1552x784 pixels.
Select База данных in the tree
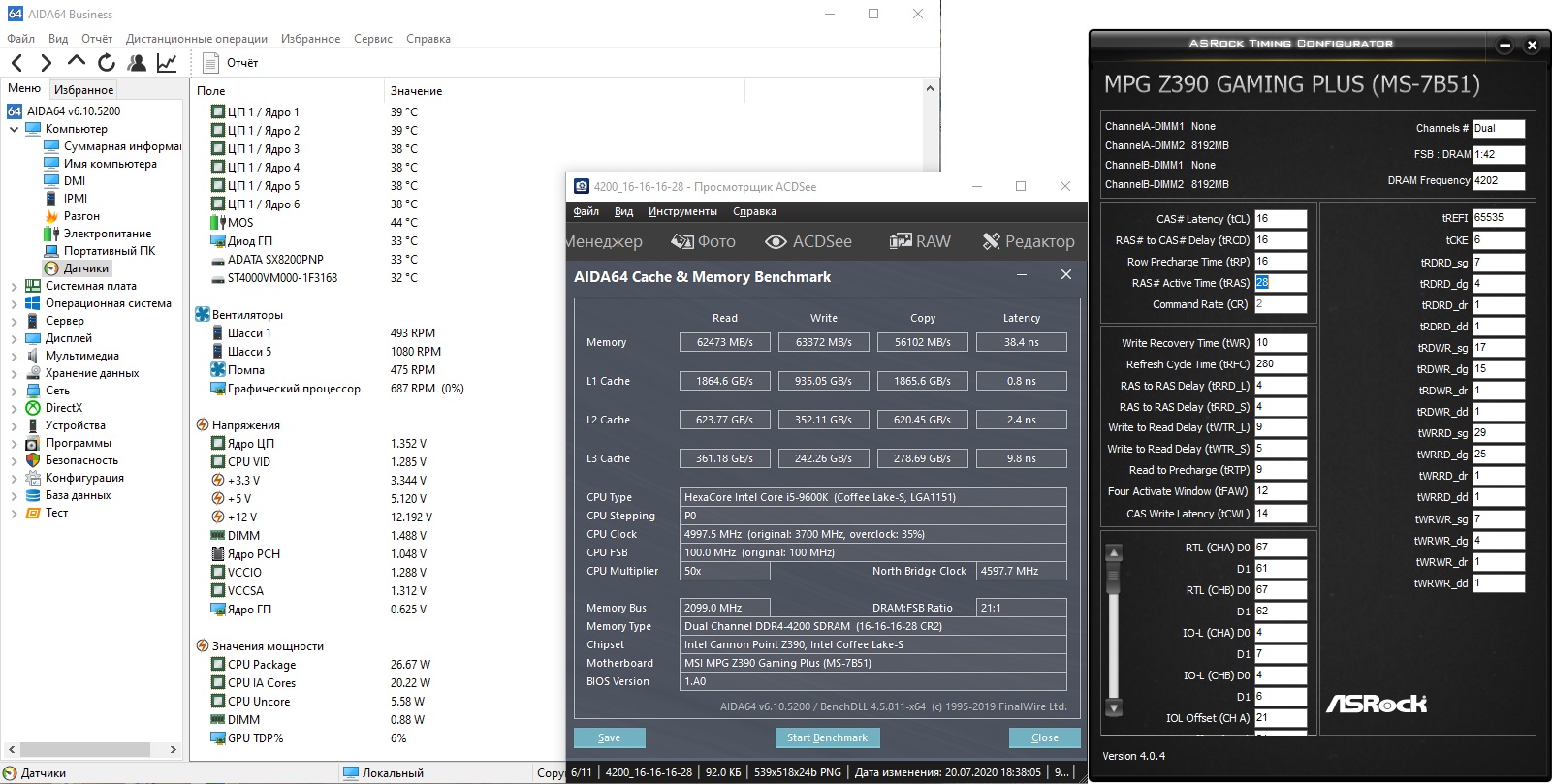78,495
